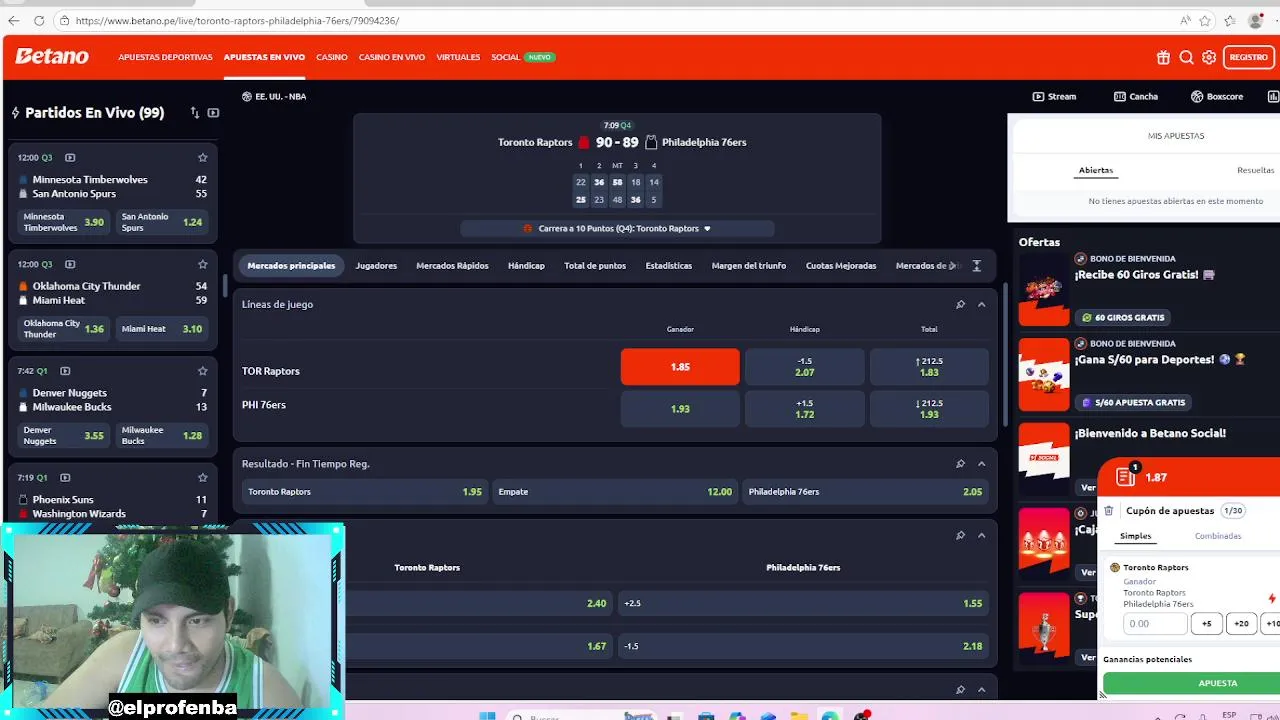Open Virtuales menu item
This screenshot has height=720, width=1280.
[x=458, y=57]
